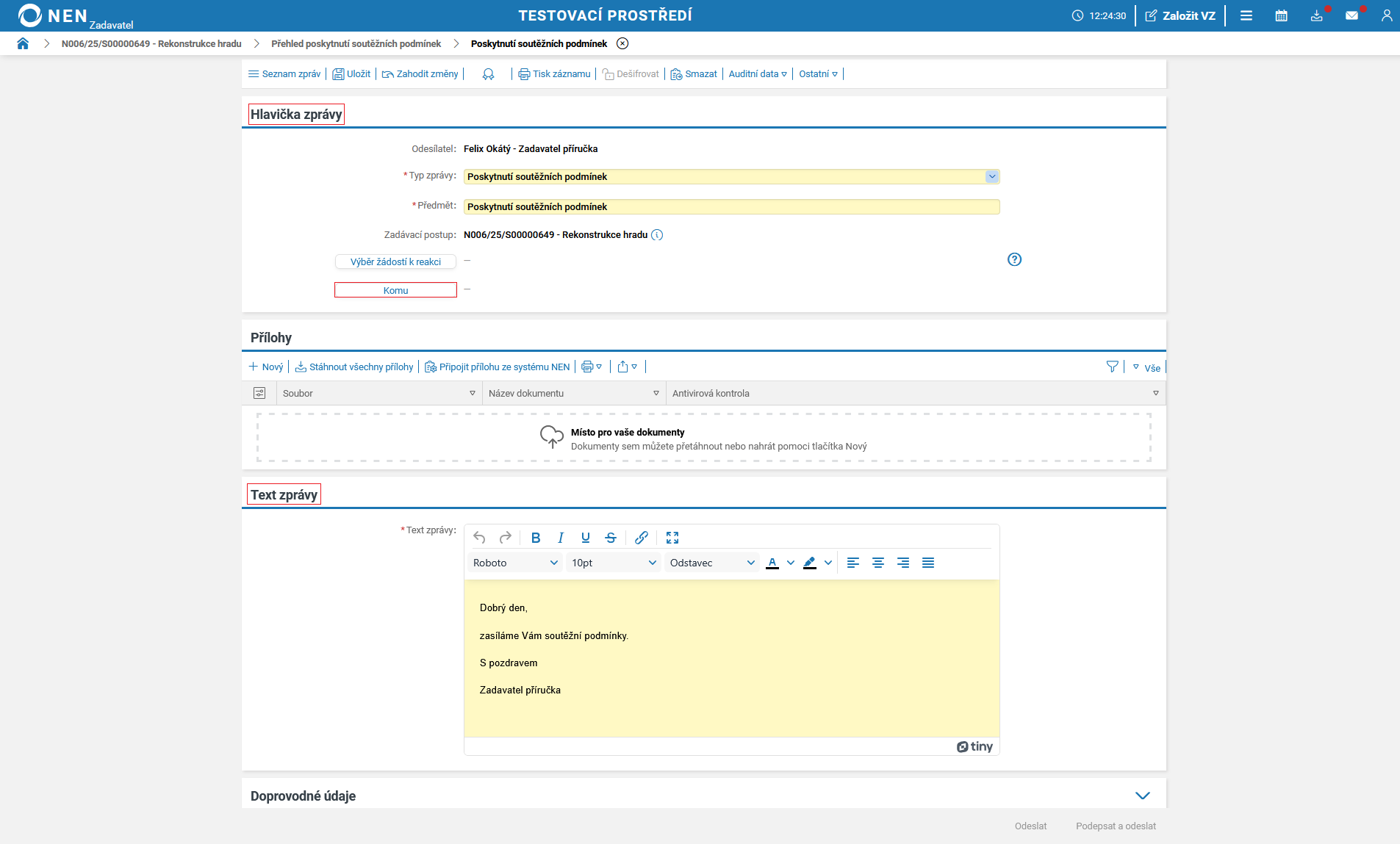Click the filter icon in Přílohy
This screenshot has height=844, width=1400.
click(x=1112, y=367)
